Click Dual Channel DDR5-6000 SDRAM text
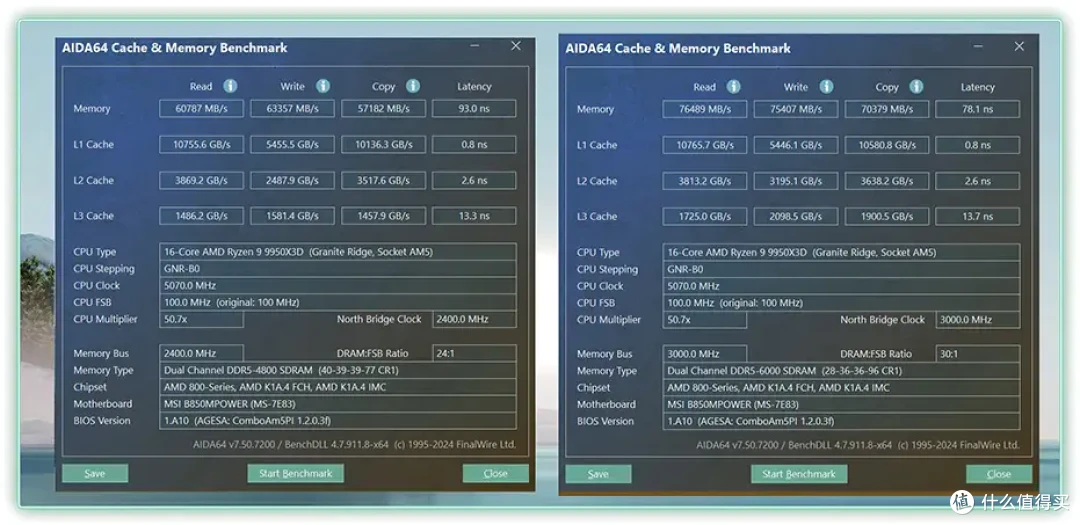 coord(742,371)
